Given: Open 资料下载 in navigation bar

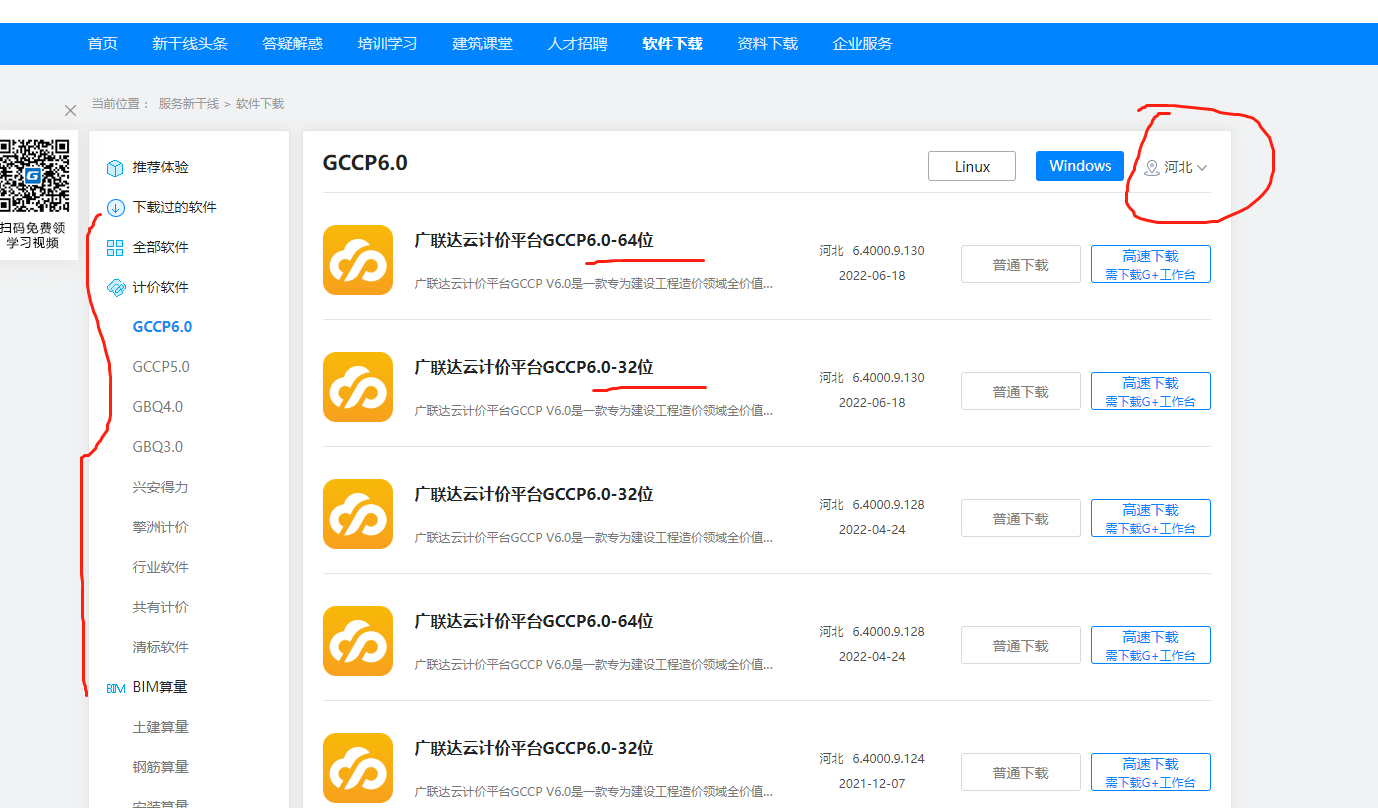Looking at the screenshot, I should (768, 44).
